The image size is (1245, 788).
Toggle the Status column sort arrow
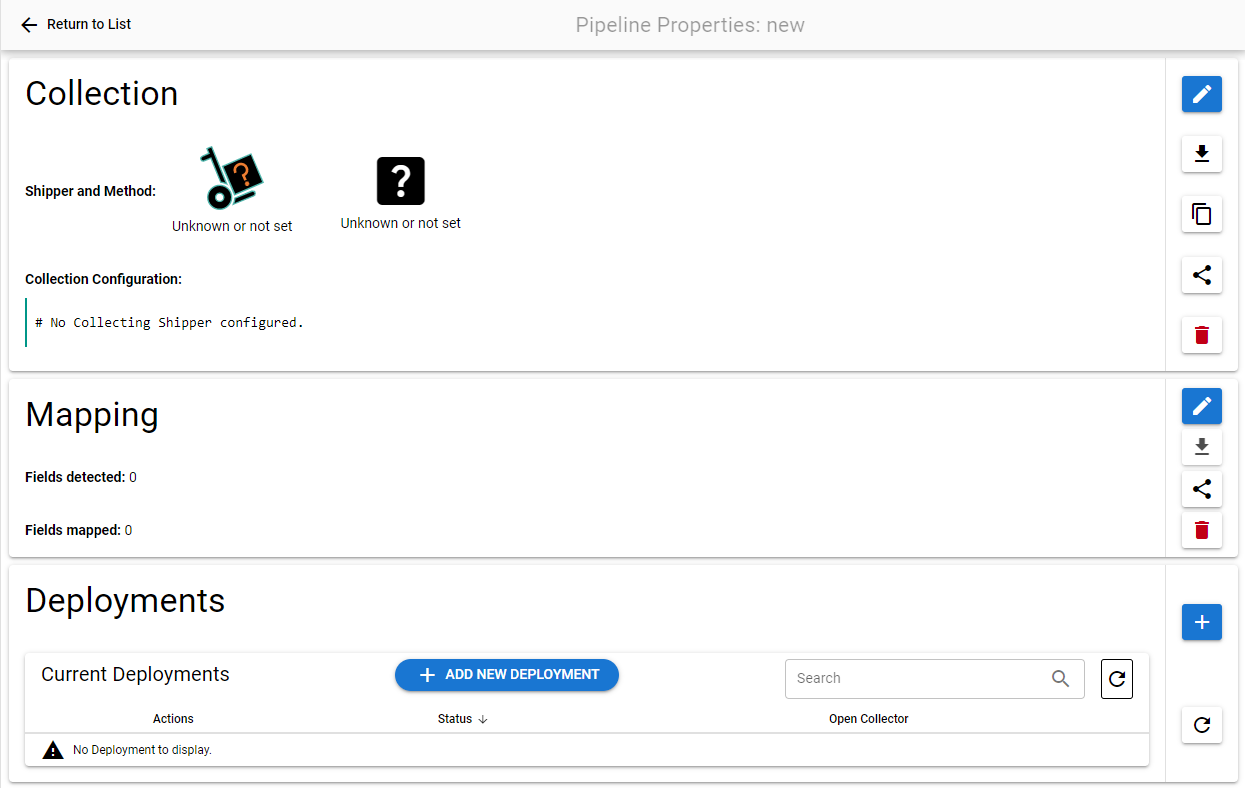(482, 718)
